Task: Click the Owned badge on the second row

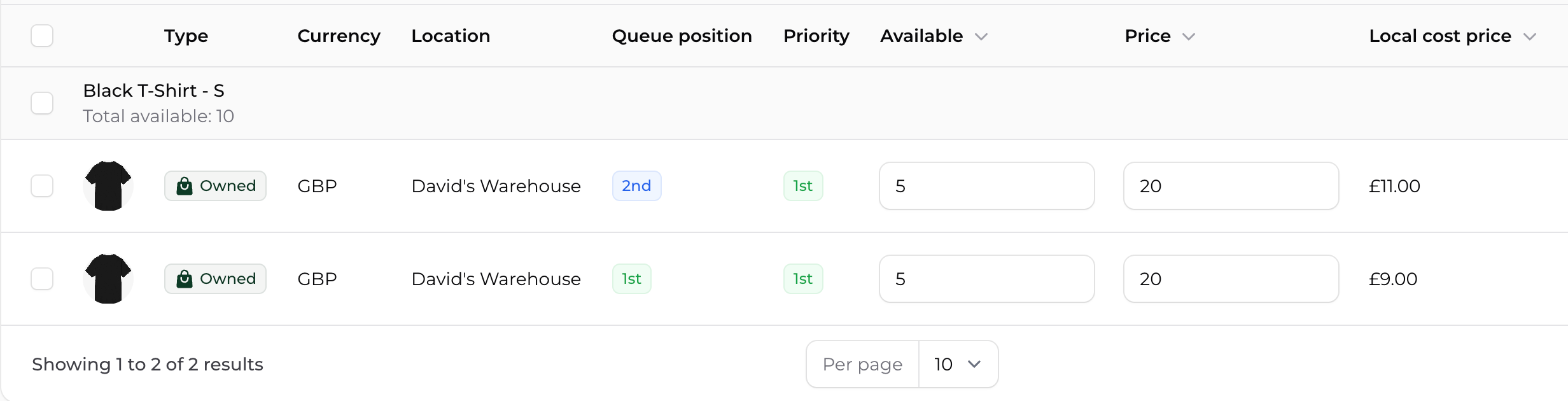Action: (x=215, y=279)
